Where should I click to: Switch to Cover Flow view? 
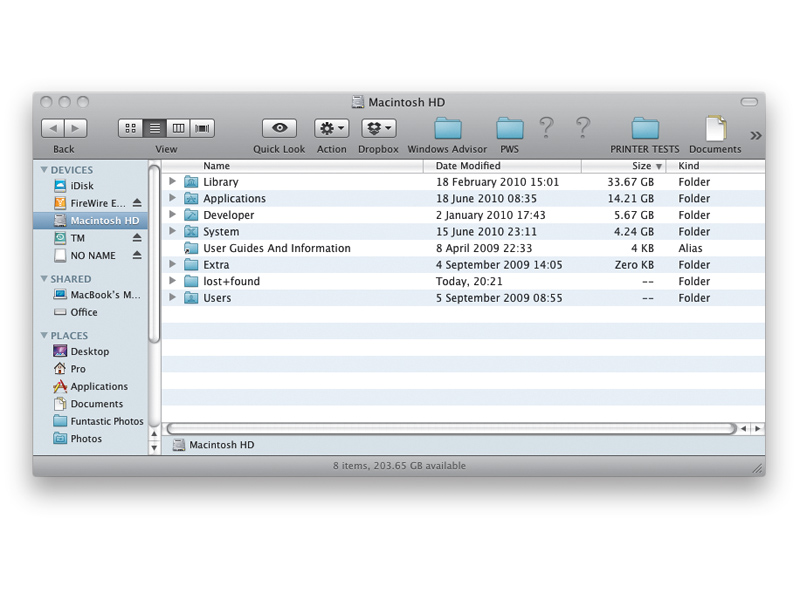pyautogui.click(x=202, y=128)
